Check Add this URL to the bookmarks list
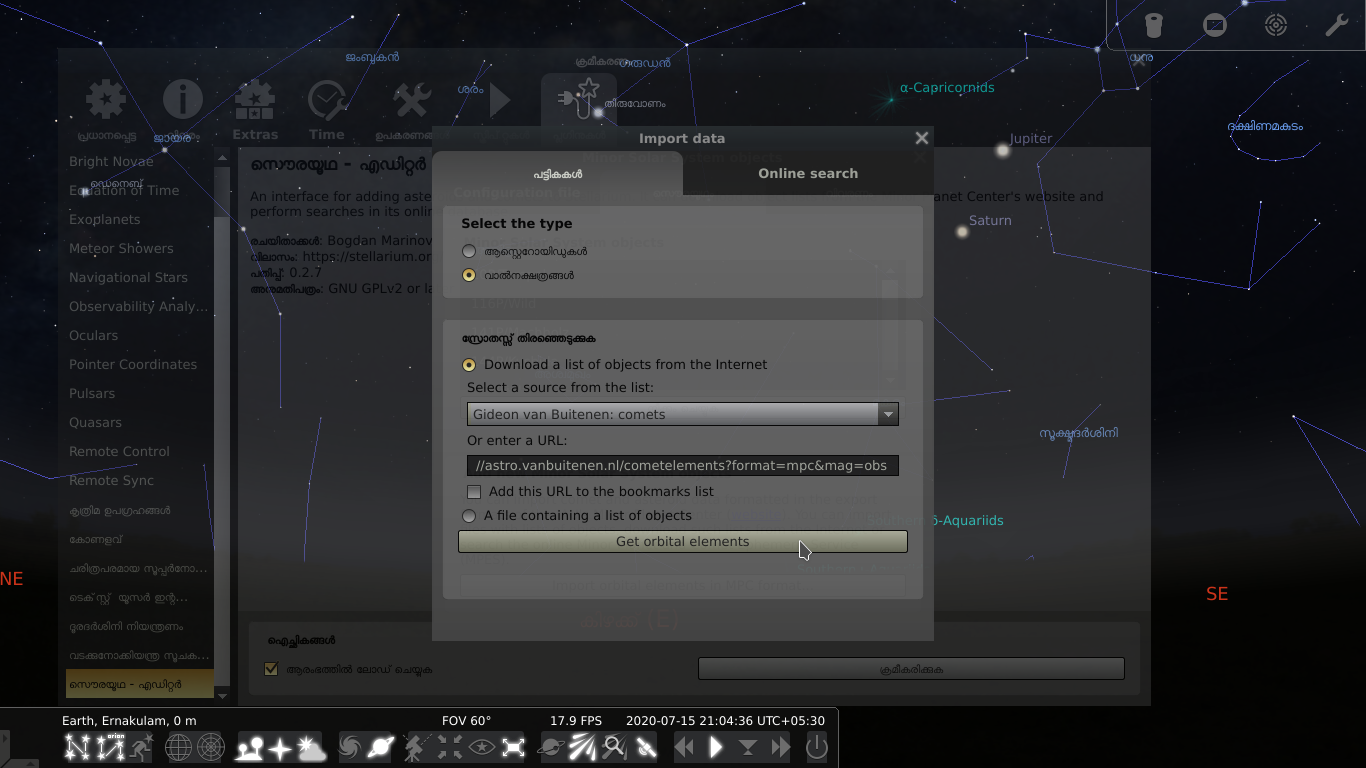The image size is (1366, 768). [x=475, y=492]
